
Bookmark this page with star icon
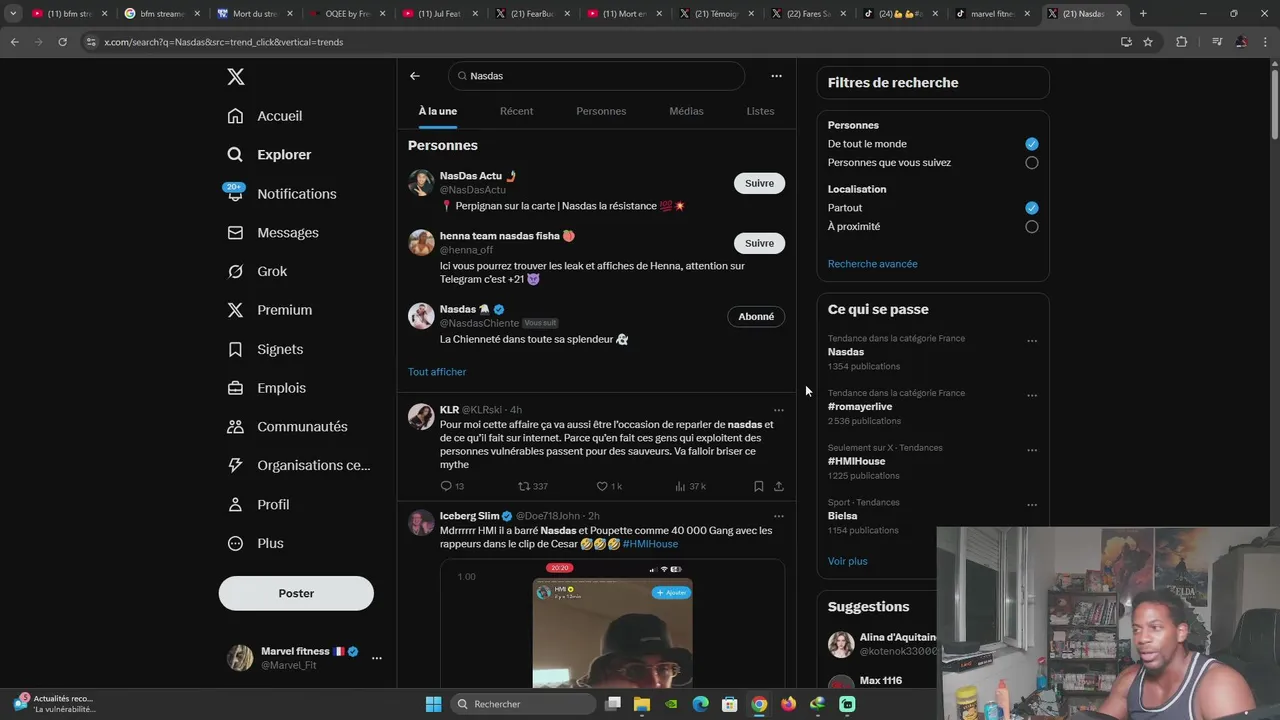tap(1148, 42)
